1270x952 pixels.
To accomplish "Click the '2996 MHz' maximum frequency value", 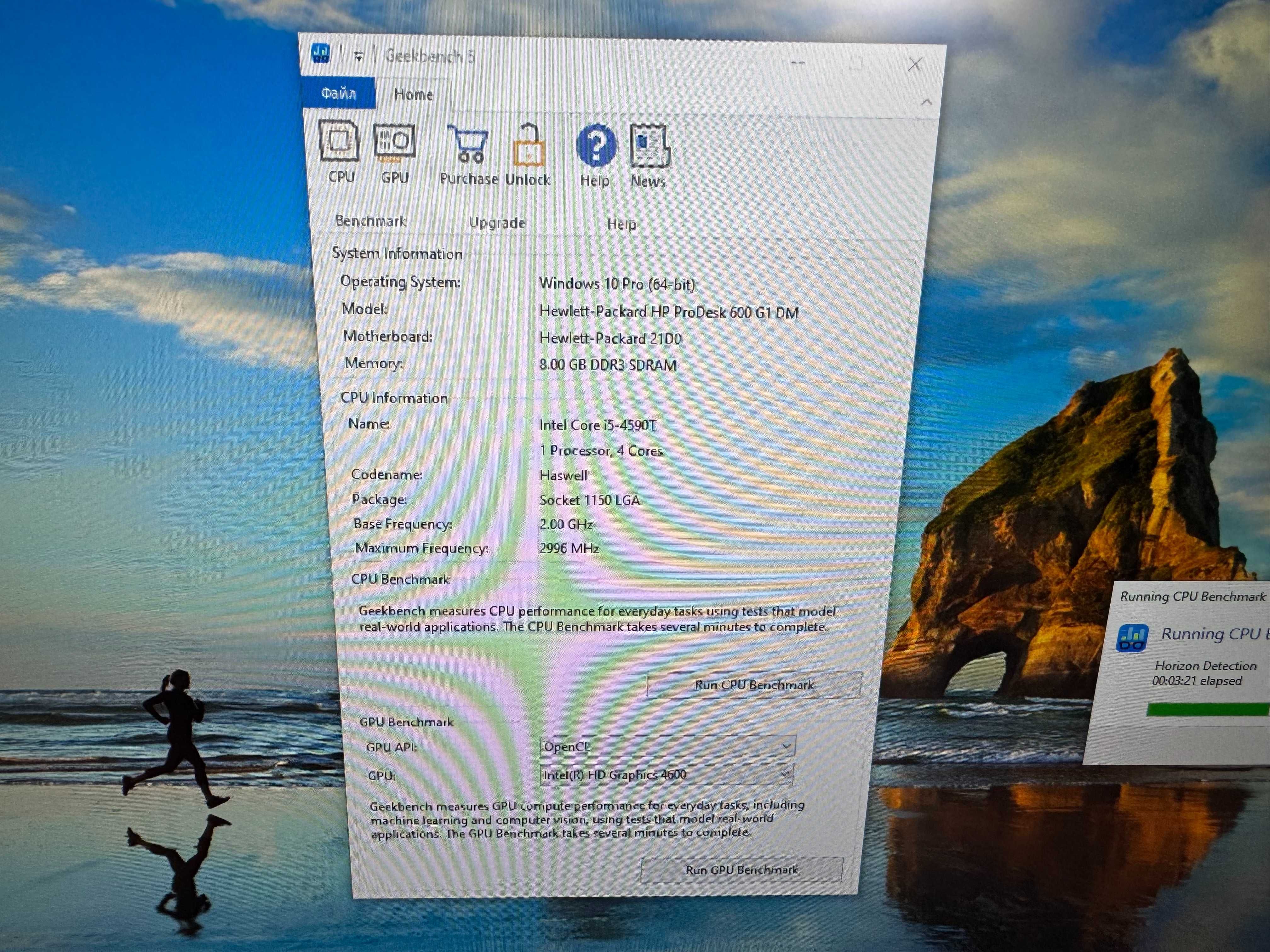I will point(569,549).
